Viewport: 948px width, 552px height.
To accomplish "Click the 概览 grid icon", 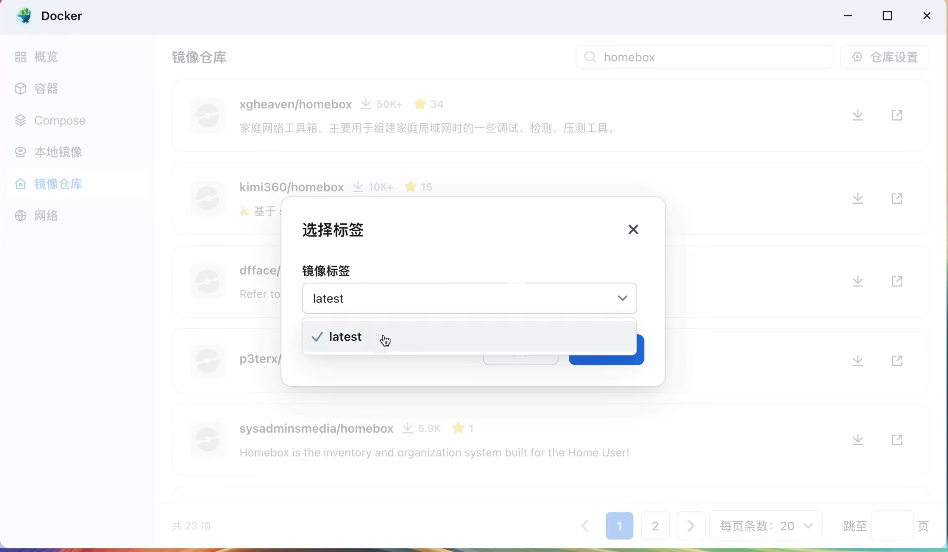I will (x=21, y=57).
